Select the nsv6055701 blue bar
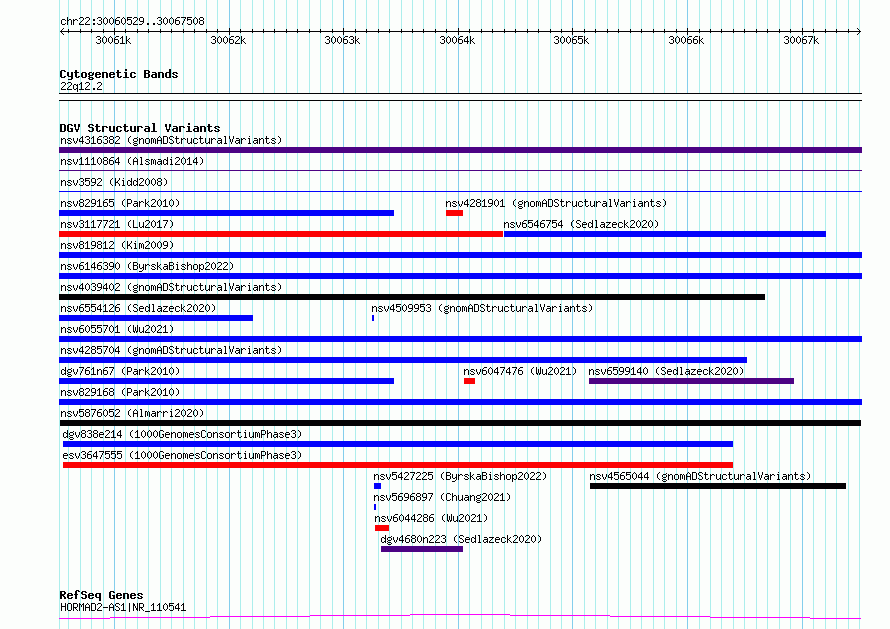The height and width of the screenshot is (629, 890). pos(460,339)
